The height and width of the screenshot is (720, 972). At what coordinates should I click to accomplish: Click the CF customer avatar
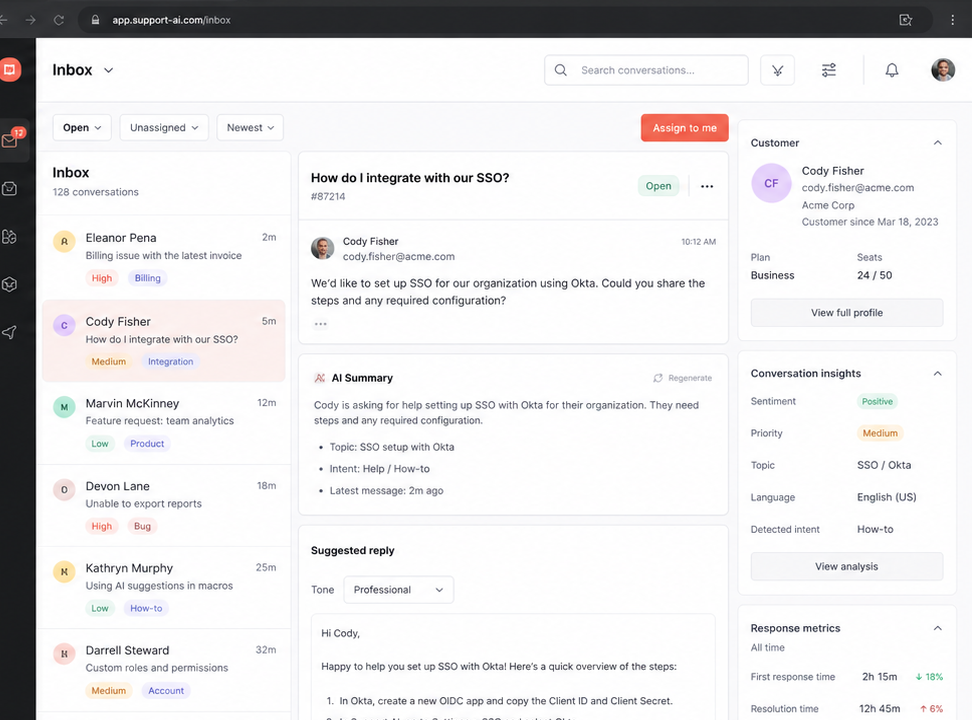click(x=771, y=183)
